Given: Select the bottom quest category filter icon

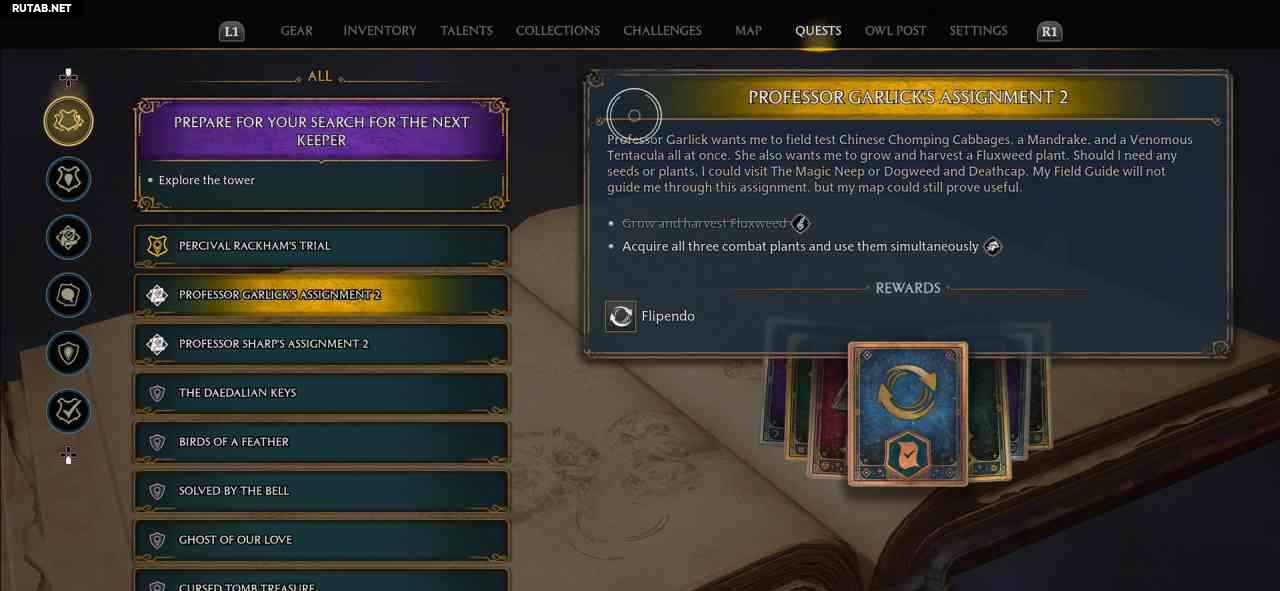Looking at the screenshot, I should 69,411.
